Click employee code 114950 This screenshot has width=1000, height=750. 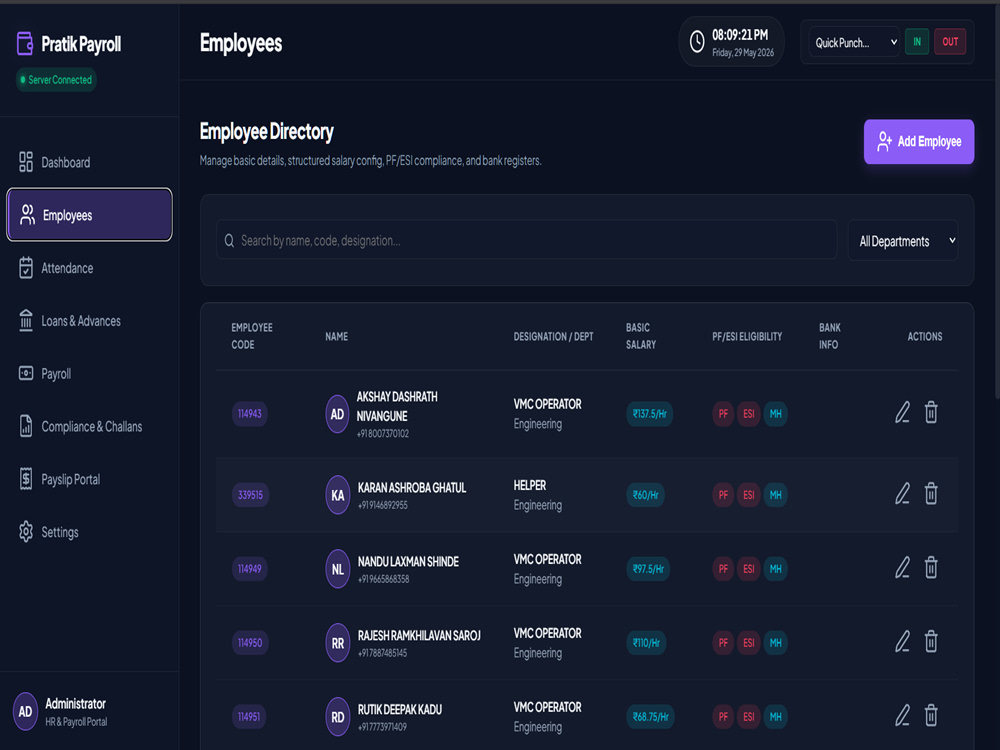(x=250, y=643)
